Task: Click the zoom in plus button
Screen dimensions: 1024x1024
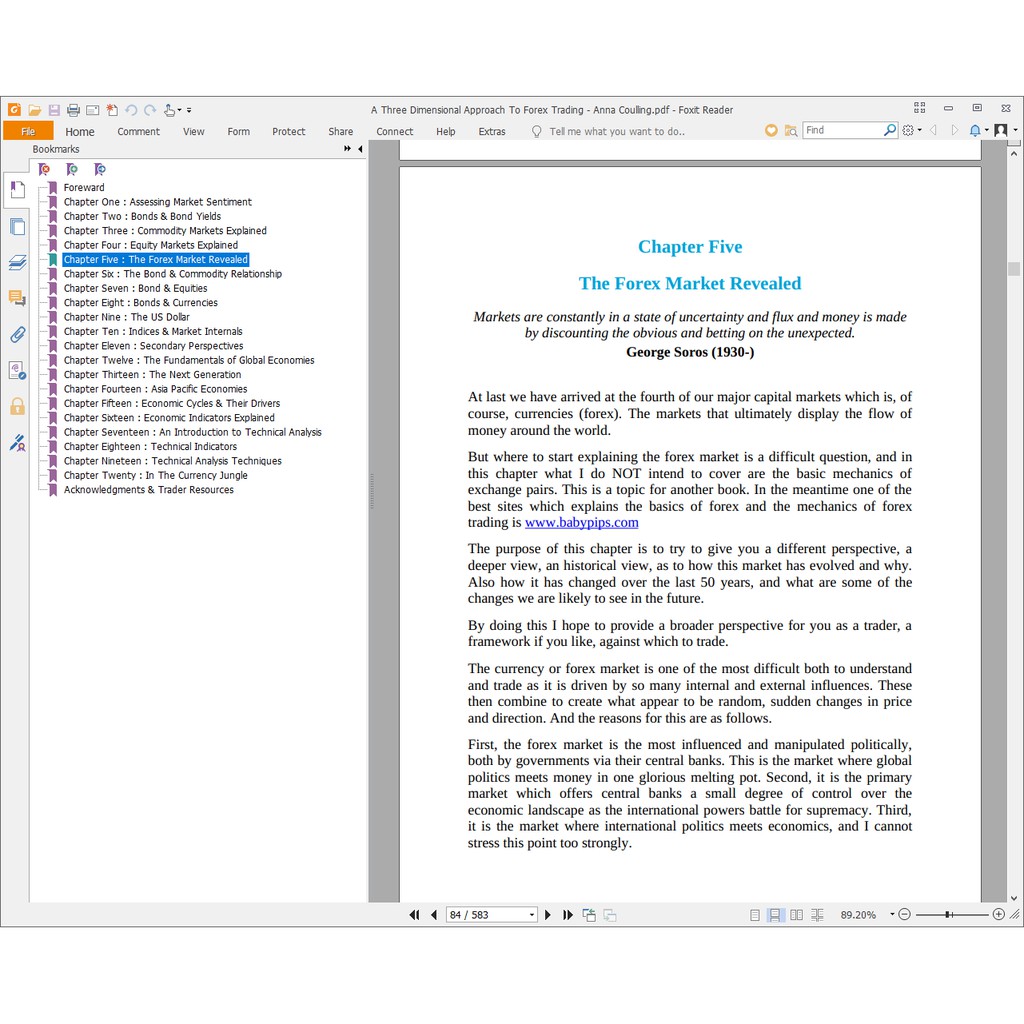Action: pyautogui.click(x=999, y=914)
